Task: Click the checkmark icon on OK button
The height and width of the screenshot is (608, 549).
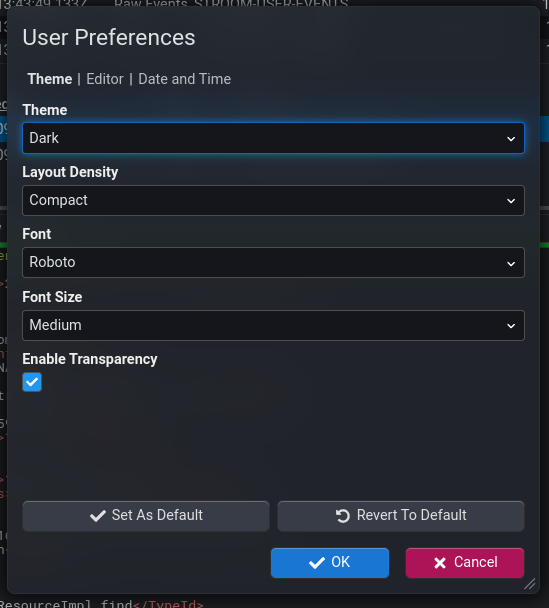Action: coord(317,563)
